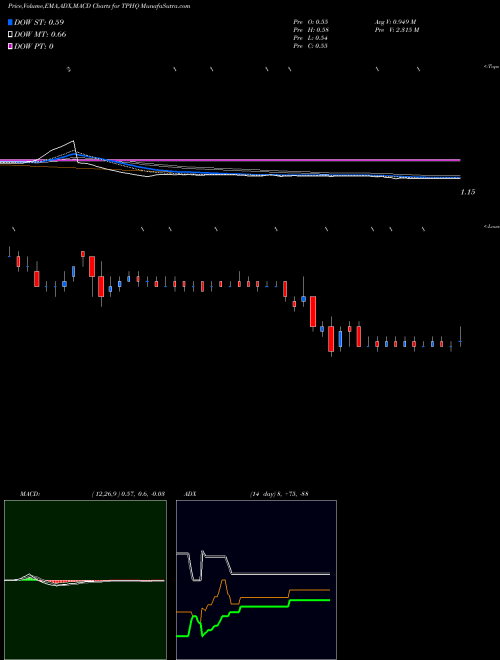This screenshot has width=500, height=660.
Task: Click the ADX (14 day) parameter values
Action: click(x=278, y=493)
